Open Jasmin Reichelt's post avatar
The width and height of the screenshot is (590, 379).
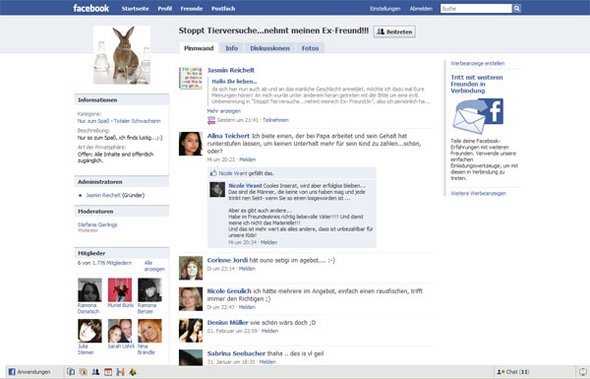pos(190,78)
